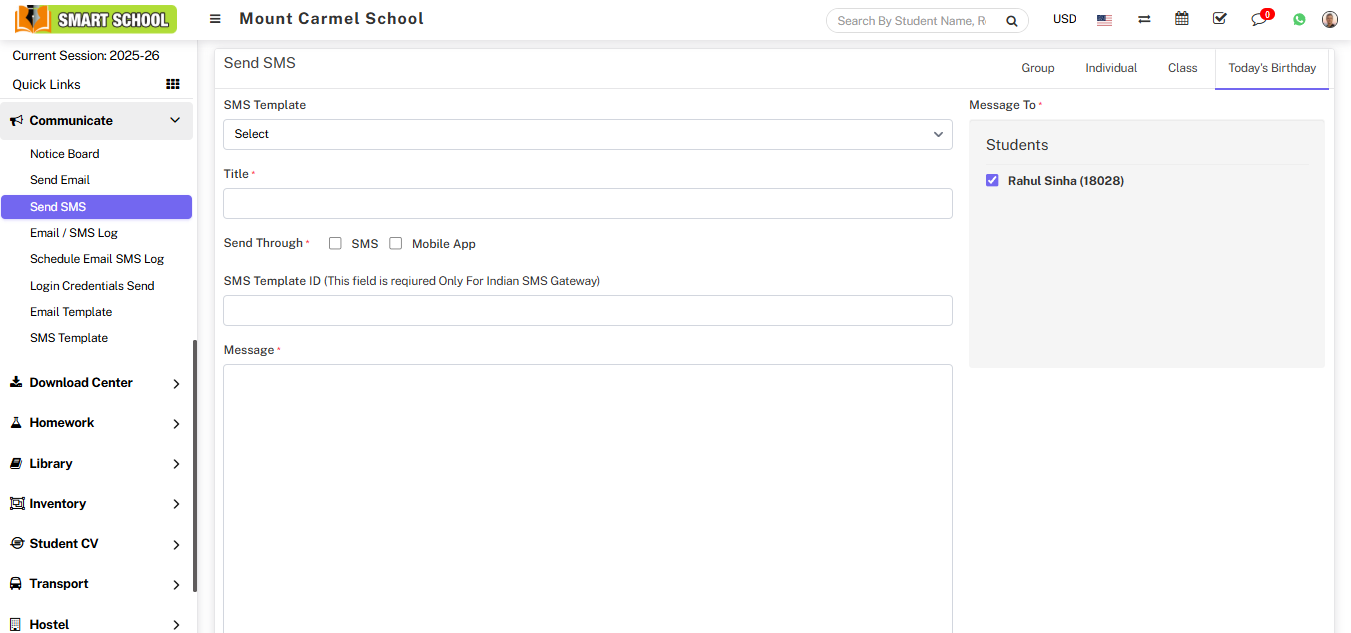Click the hamburger menu toggle icon
This screenshot has height=633, width=1351.
[x=215, y=19]
